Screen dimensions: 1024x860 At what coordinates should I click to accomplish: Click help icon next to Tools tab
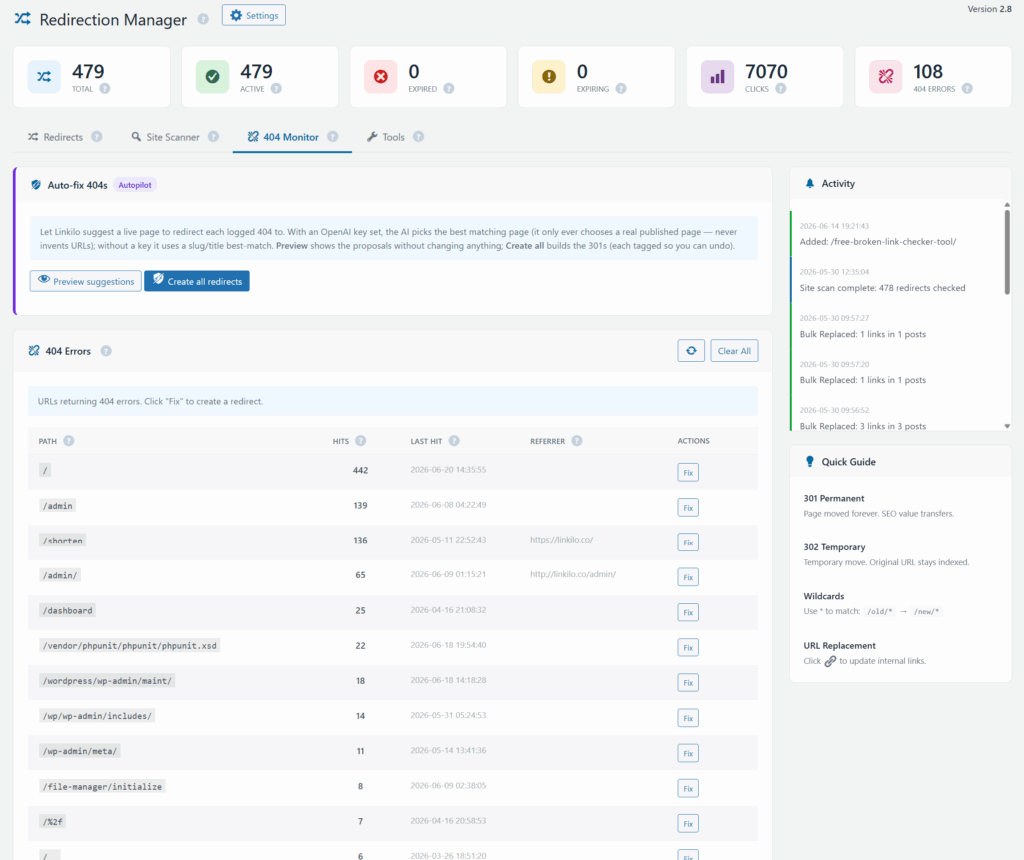tap(419, 136)
